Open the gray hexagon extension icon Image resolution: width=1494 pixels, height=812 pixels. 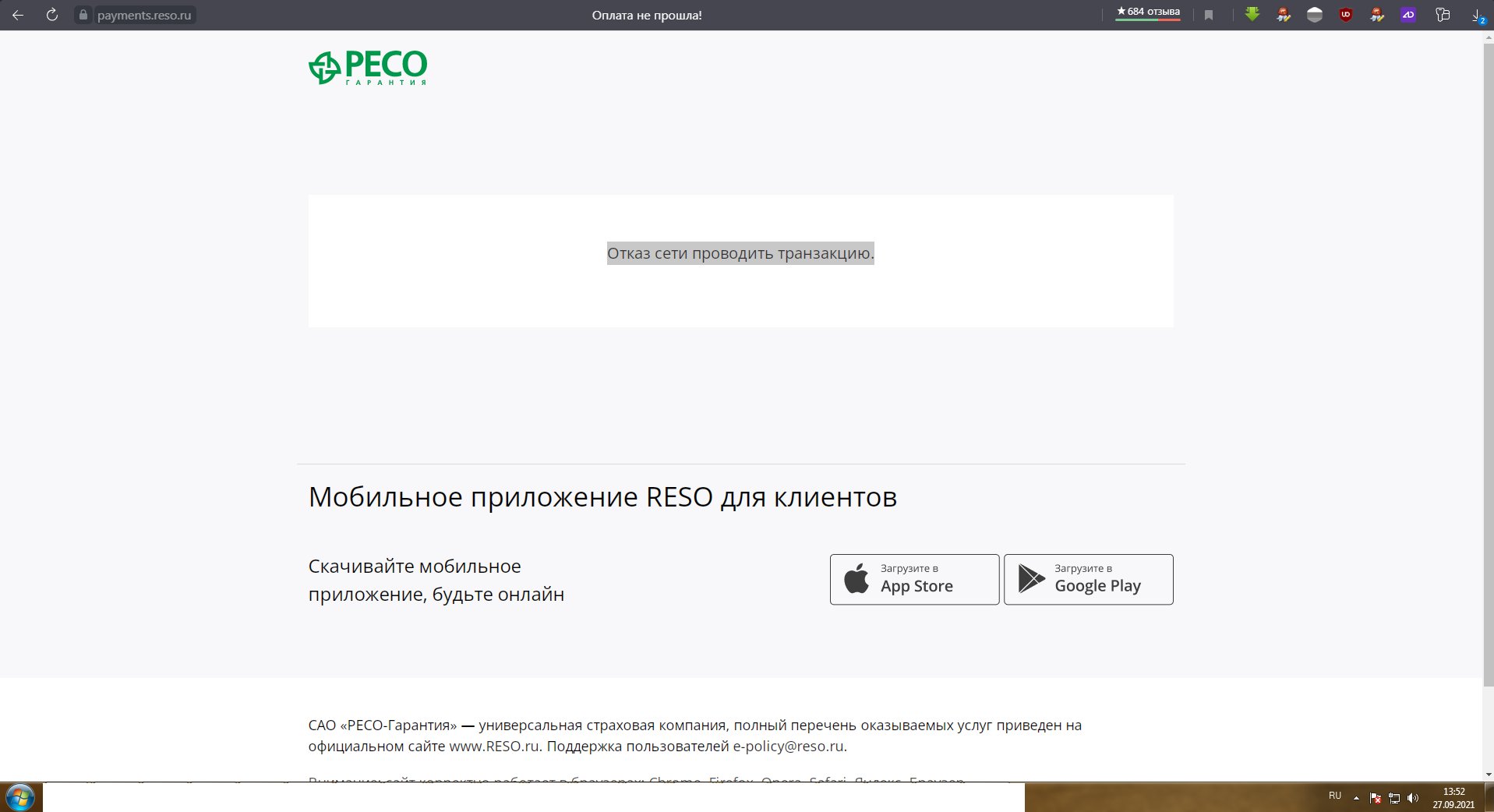(x=1315, y=14)
